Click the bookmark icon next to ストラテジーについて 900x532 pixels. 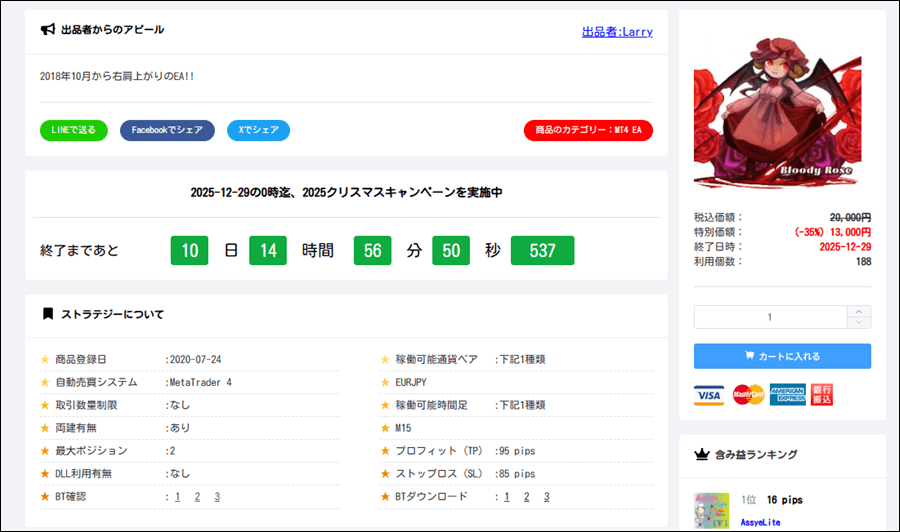47,314
